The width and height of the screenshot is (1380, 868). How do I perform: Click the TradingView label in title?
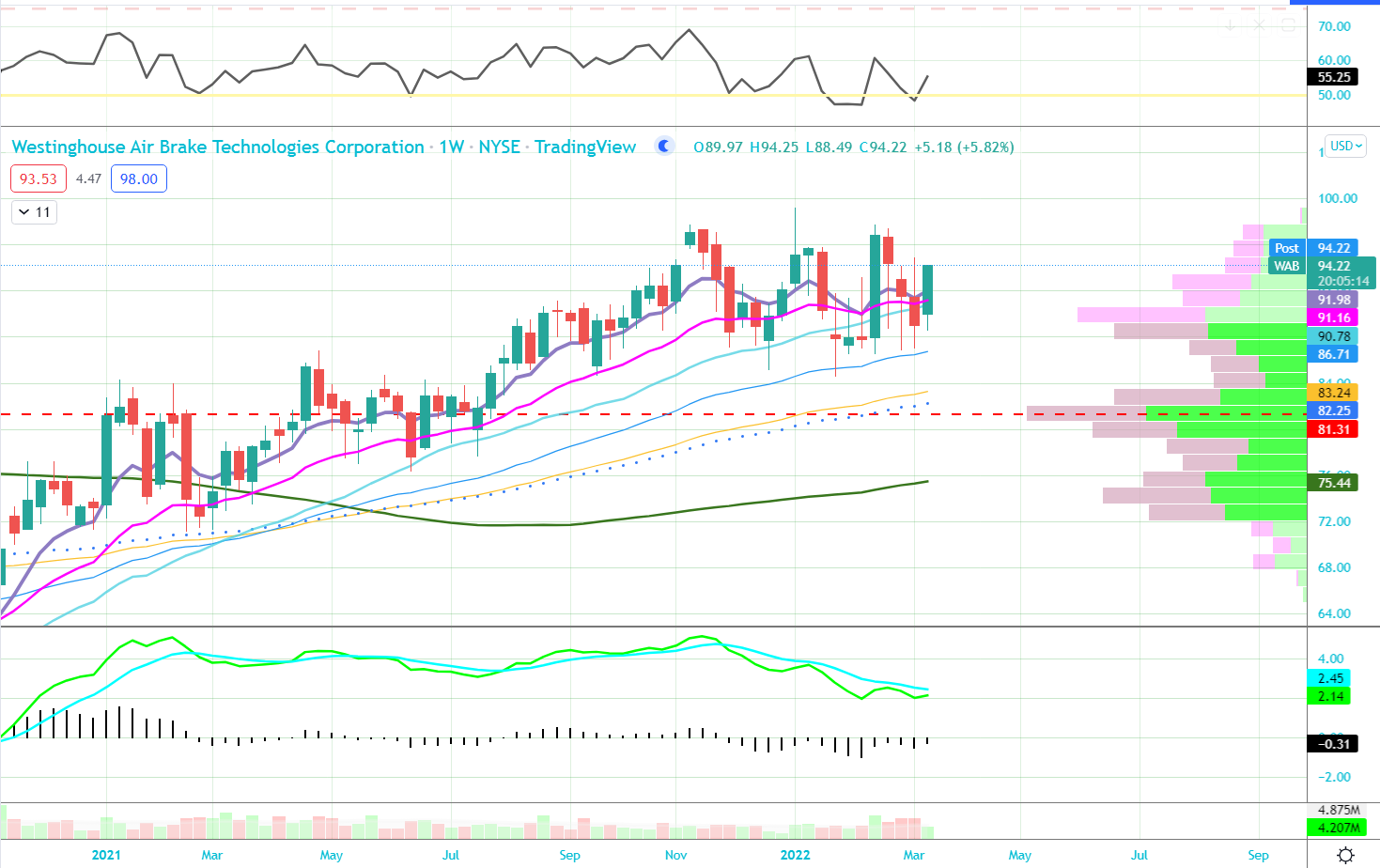pyautogui.click(x=585, y=147)
